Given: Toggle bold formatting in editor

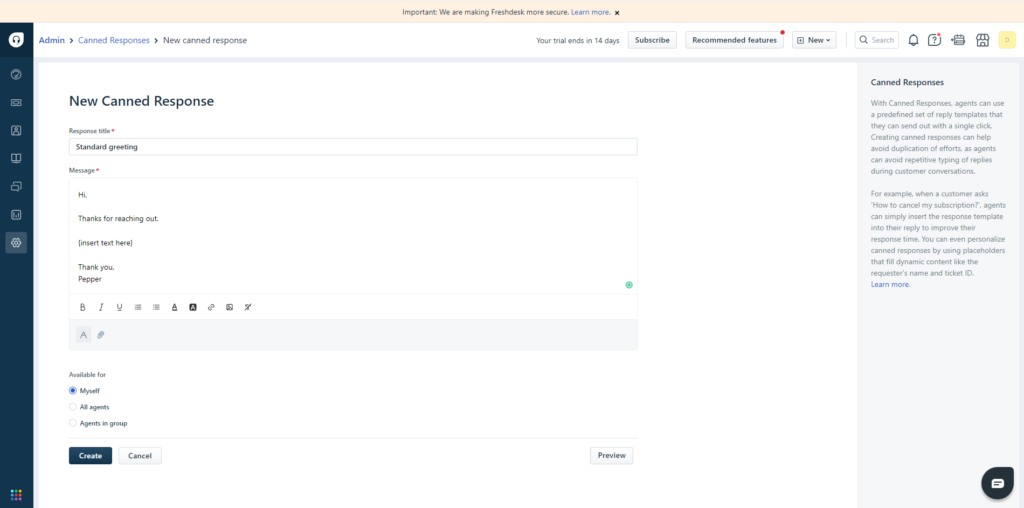Looking at the screenshot, I should click(x=83, y=307).
